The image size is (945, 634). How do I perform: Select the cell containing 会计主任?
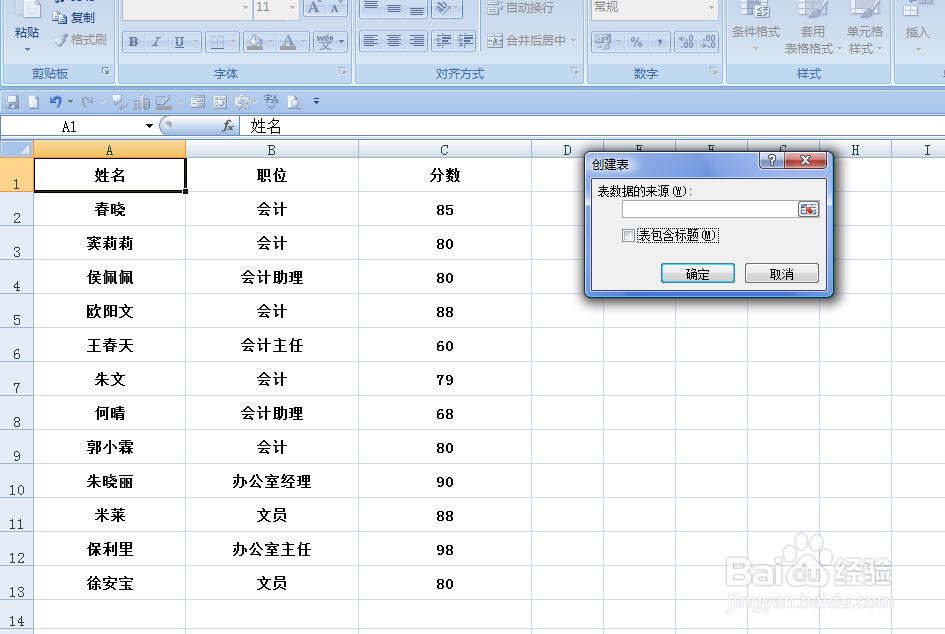(272, 345)
